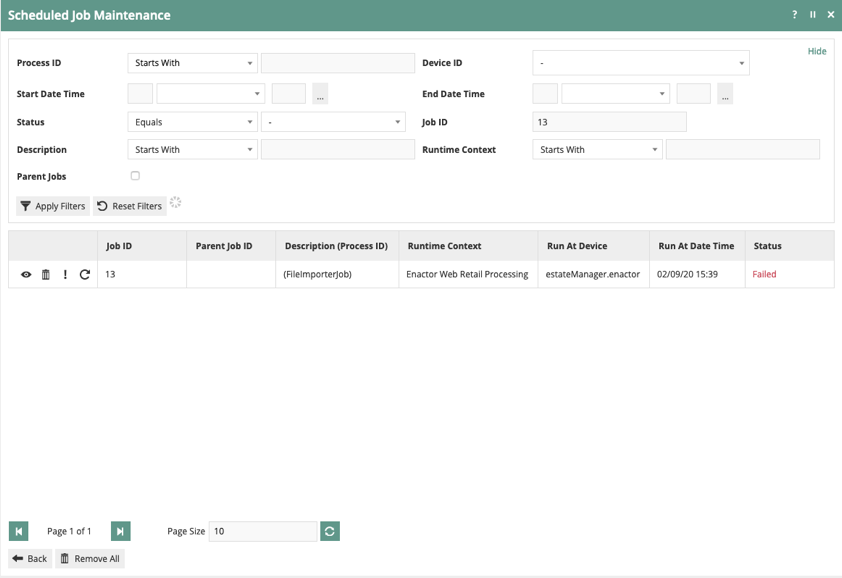Open help with the question mark icon

tap(795, 15)
